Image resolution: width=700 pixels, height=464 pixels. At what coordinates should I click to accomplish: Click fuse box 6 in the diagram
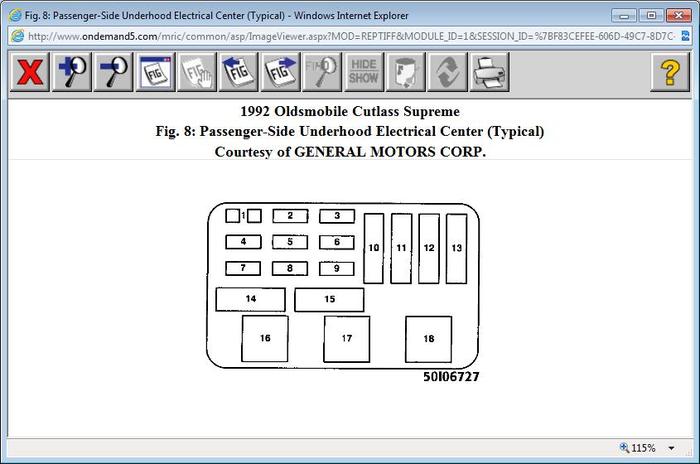point(337,242)
